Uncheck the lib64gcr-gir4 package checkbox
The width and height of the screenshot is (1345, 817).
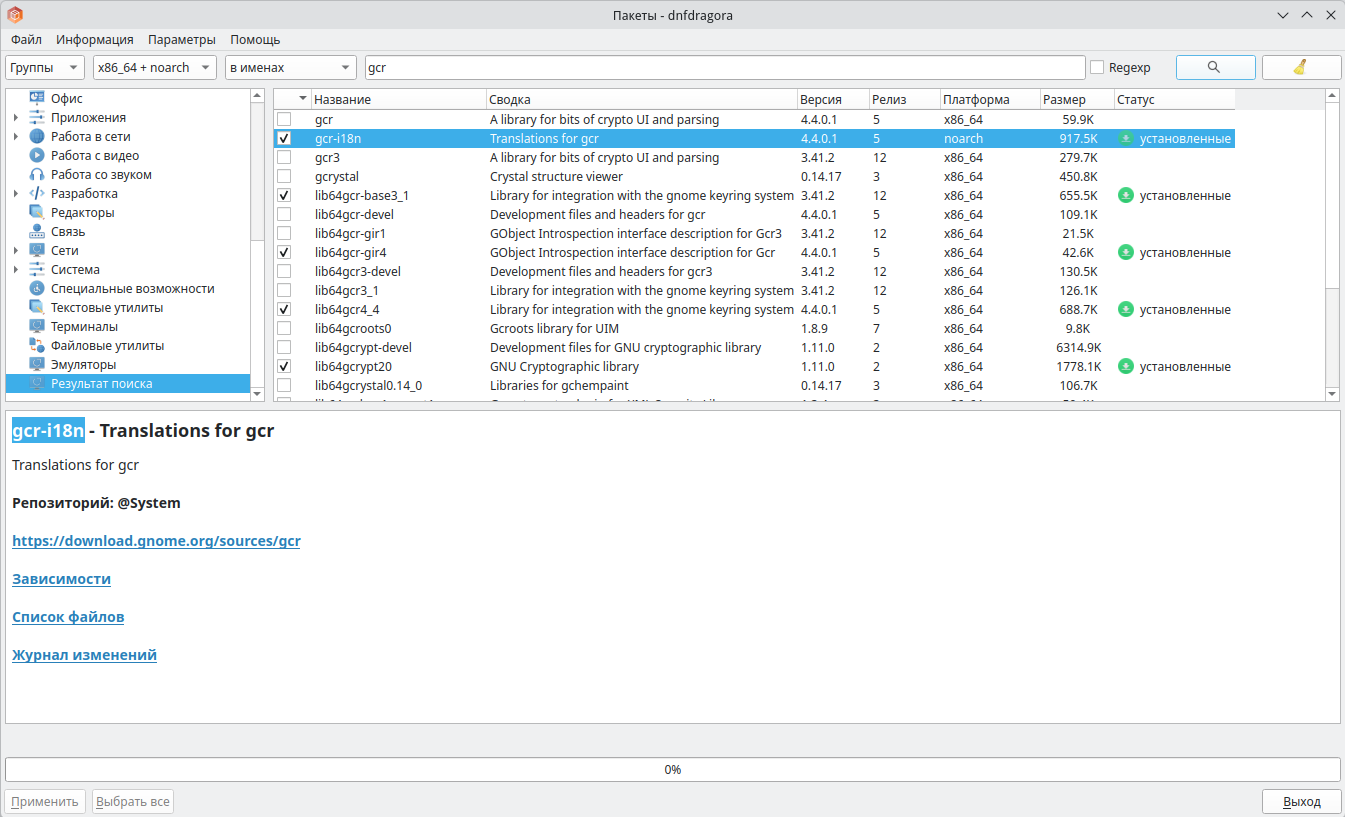(284, 253)
